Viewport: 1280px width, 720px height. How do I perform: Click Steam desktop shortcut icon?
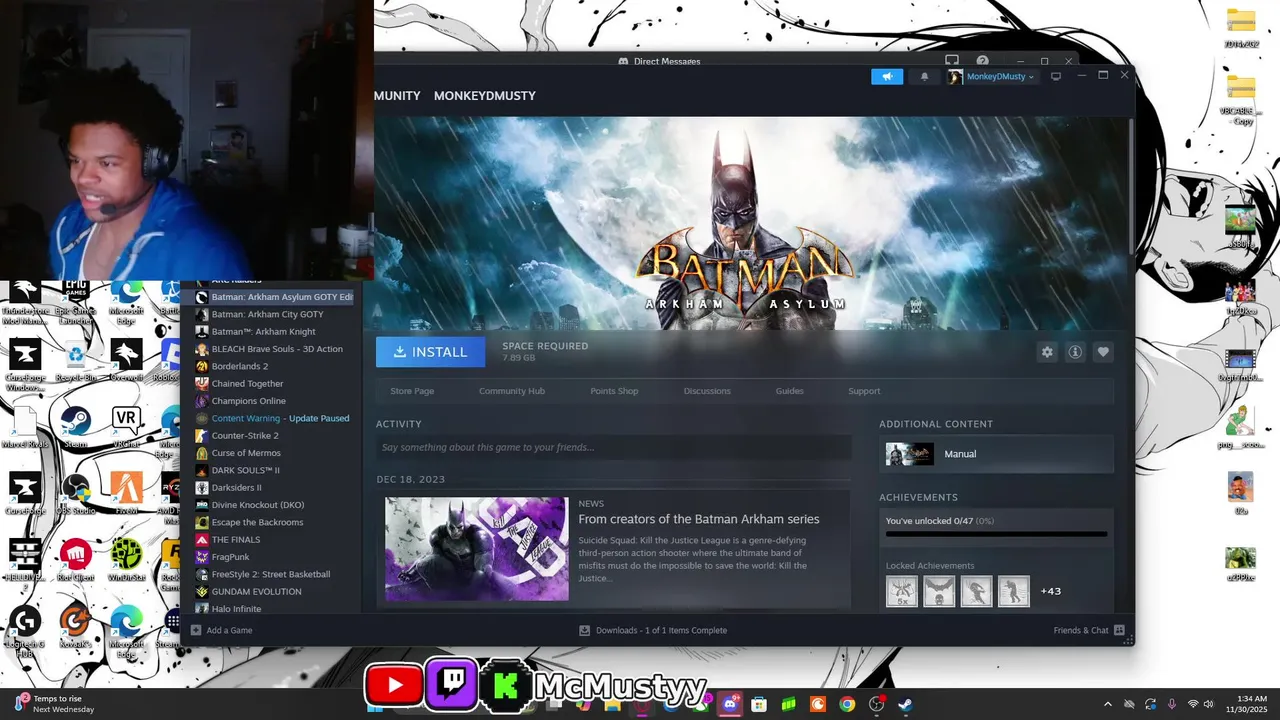pos(76,425)
